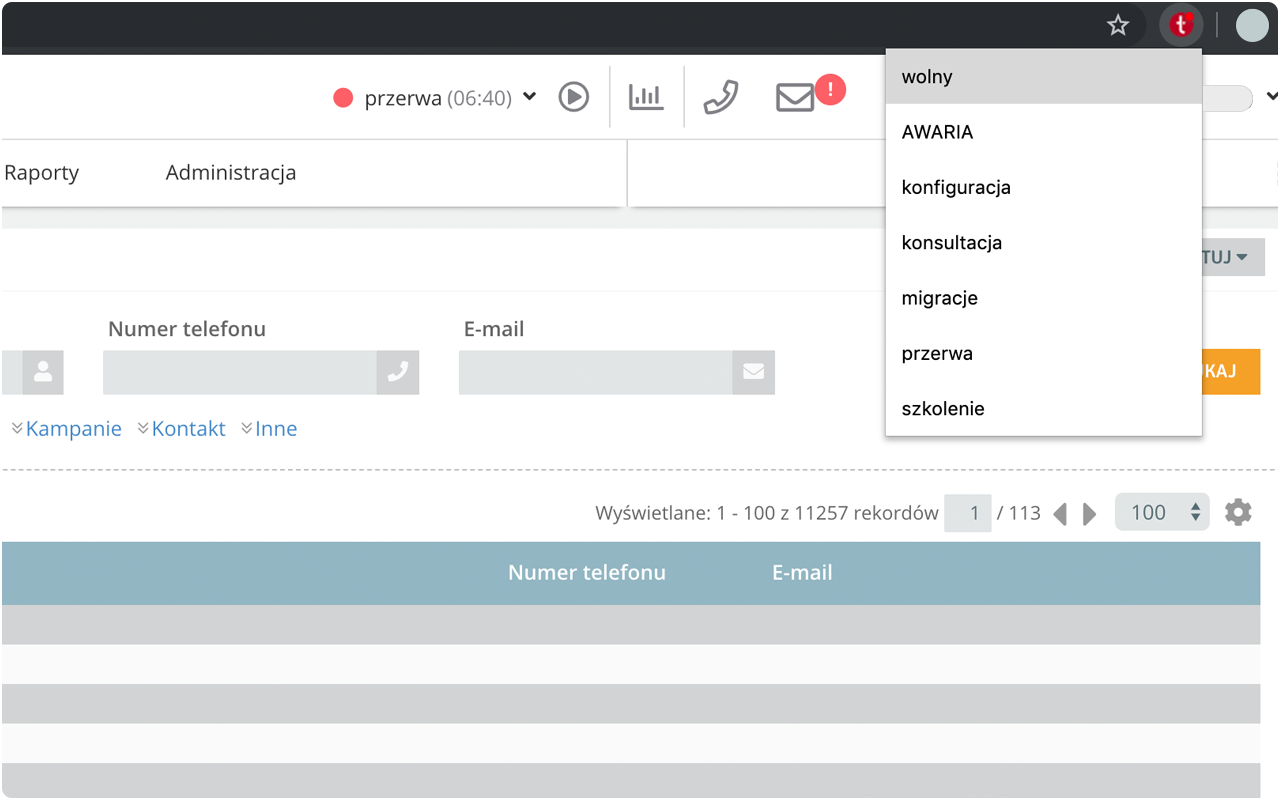Pick przerwa in the status menu
This screenshot has width=1280, height=800.
tap(1043, 353)
